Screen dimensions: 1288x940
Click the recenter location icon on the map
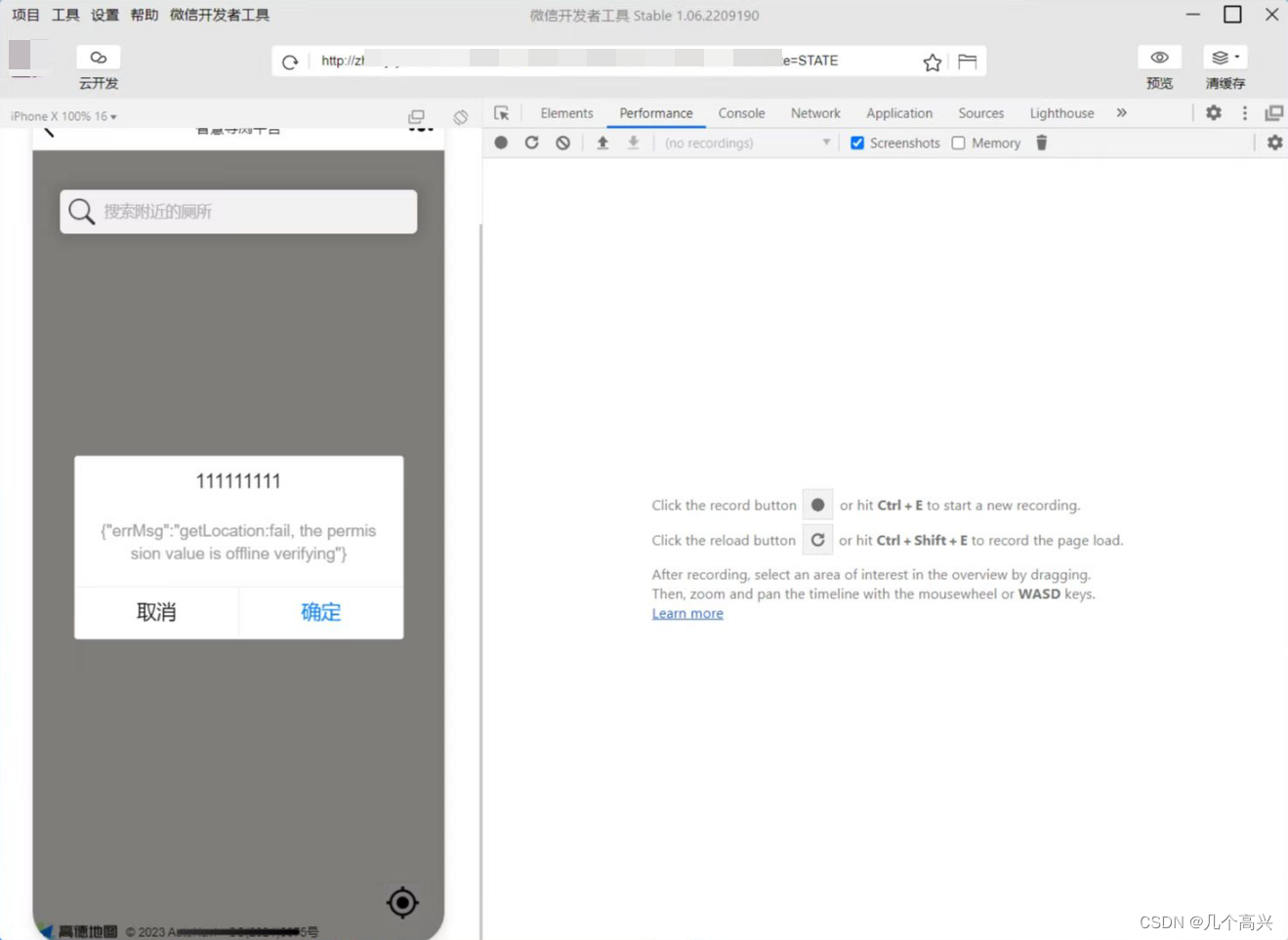pyautogui.click(x=401, y=903)
